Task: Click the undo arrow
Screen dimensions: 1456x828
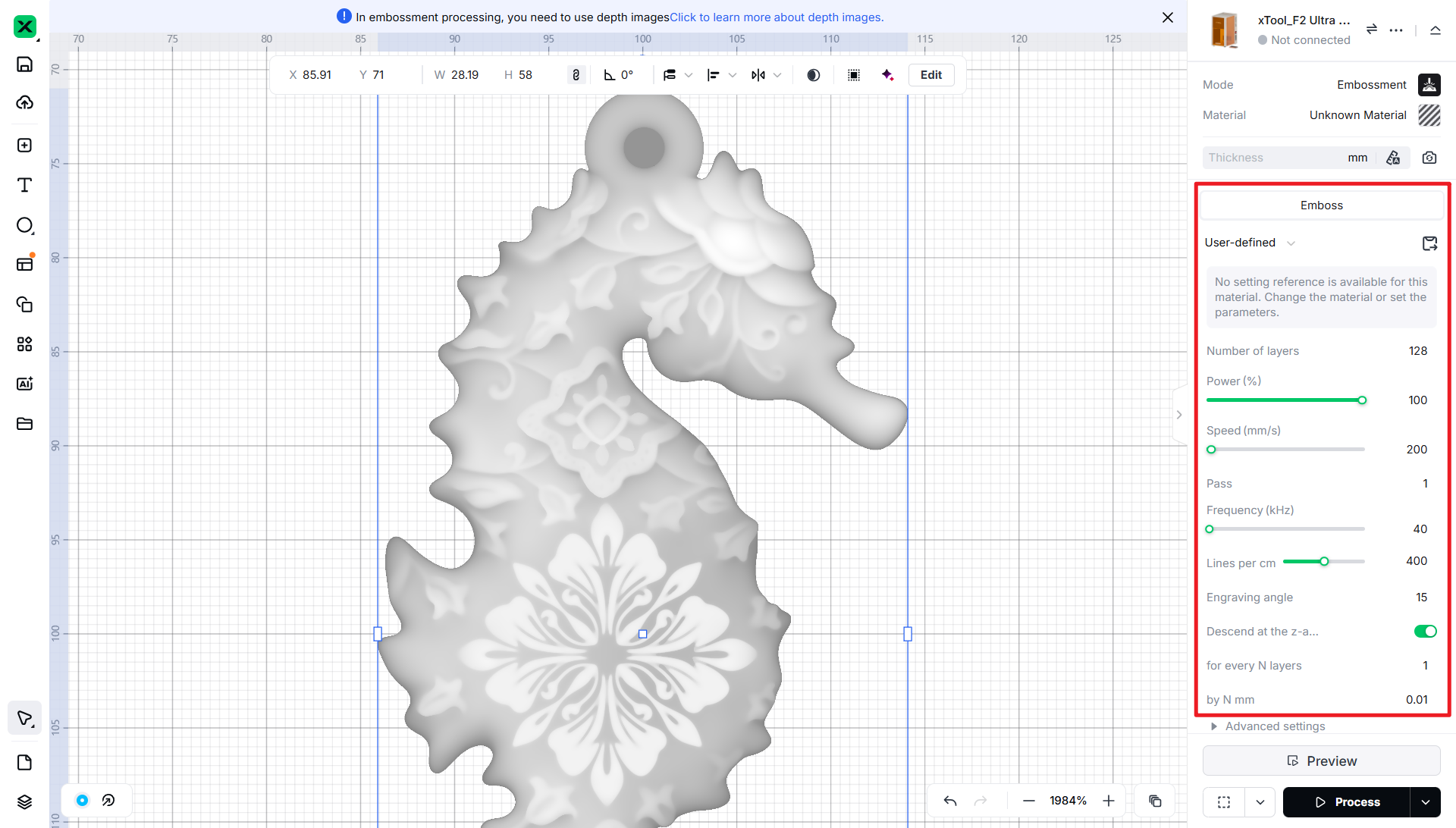Action: coord(950,801)
